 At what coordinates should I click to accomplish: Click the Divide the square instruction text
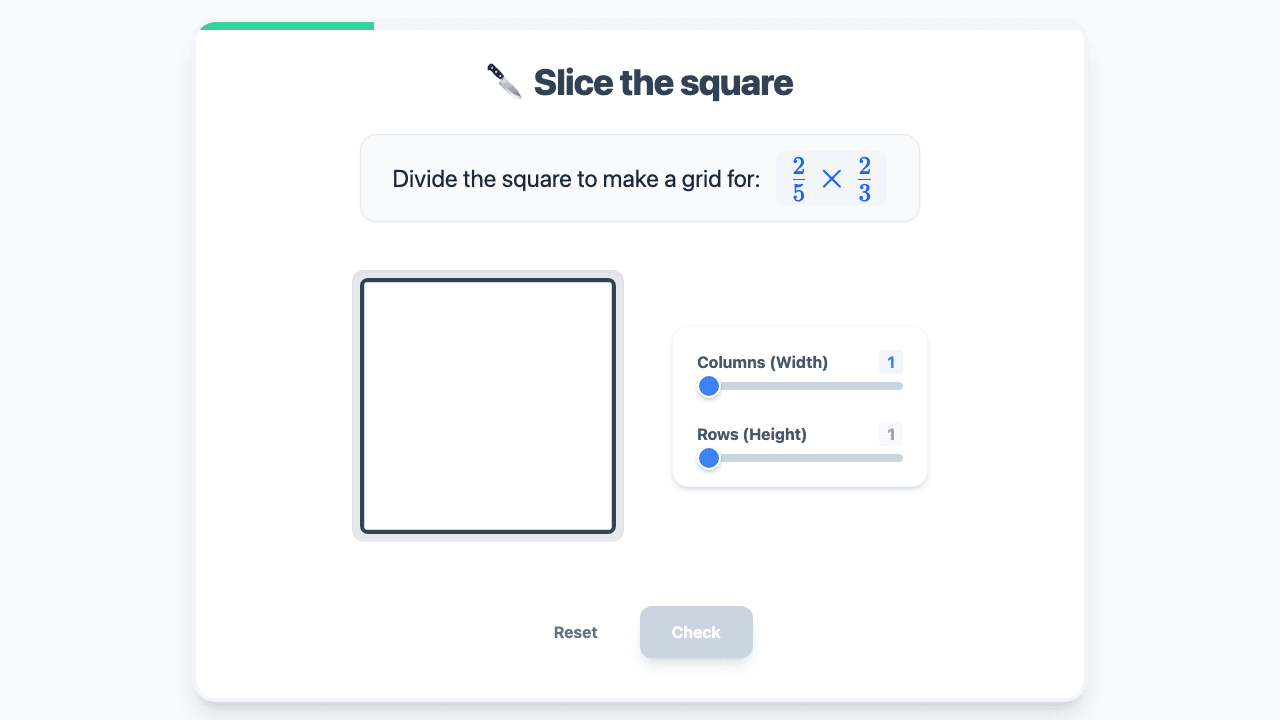(x=576, y=179)
